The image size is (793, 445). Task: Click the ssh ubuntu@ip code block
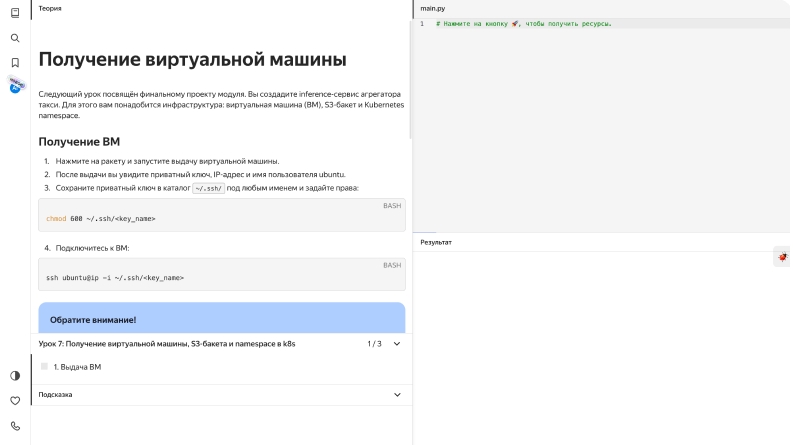(x=221, y=276)
